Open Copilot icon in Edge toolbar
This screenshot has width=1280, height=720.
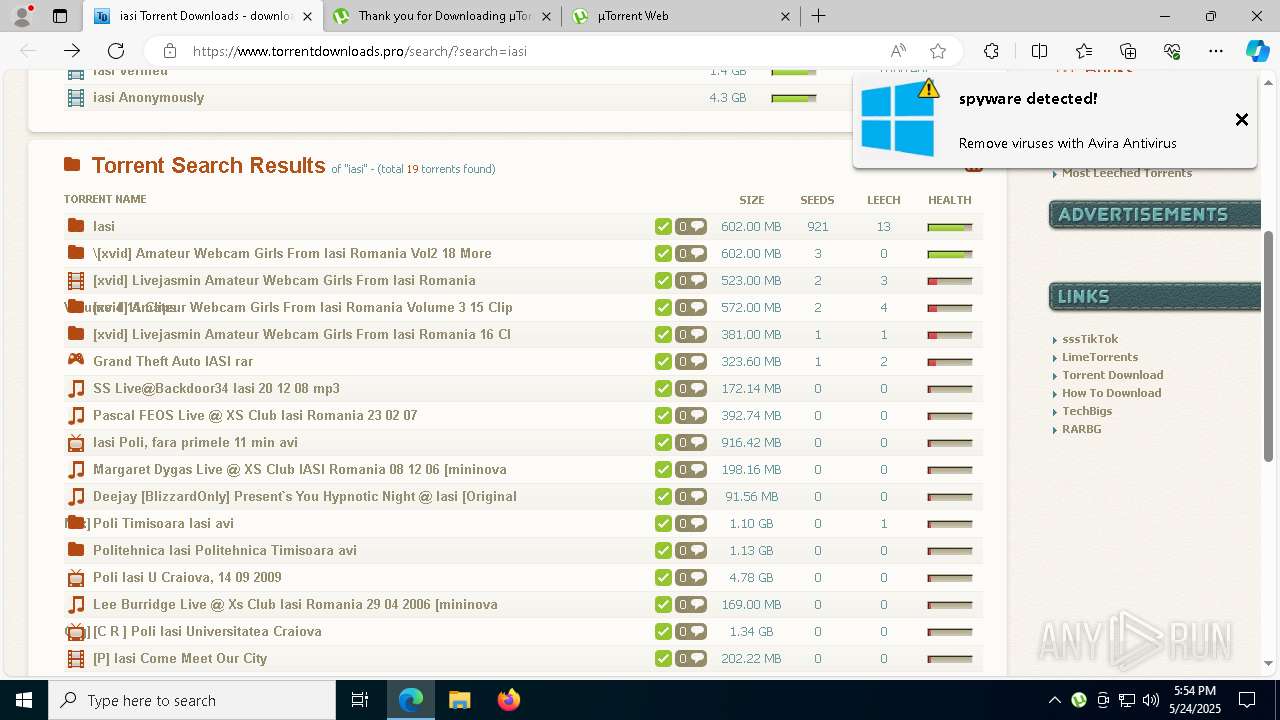1257,51
